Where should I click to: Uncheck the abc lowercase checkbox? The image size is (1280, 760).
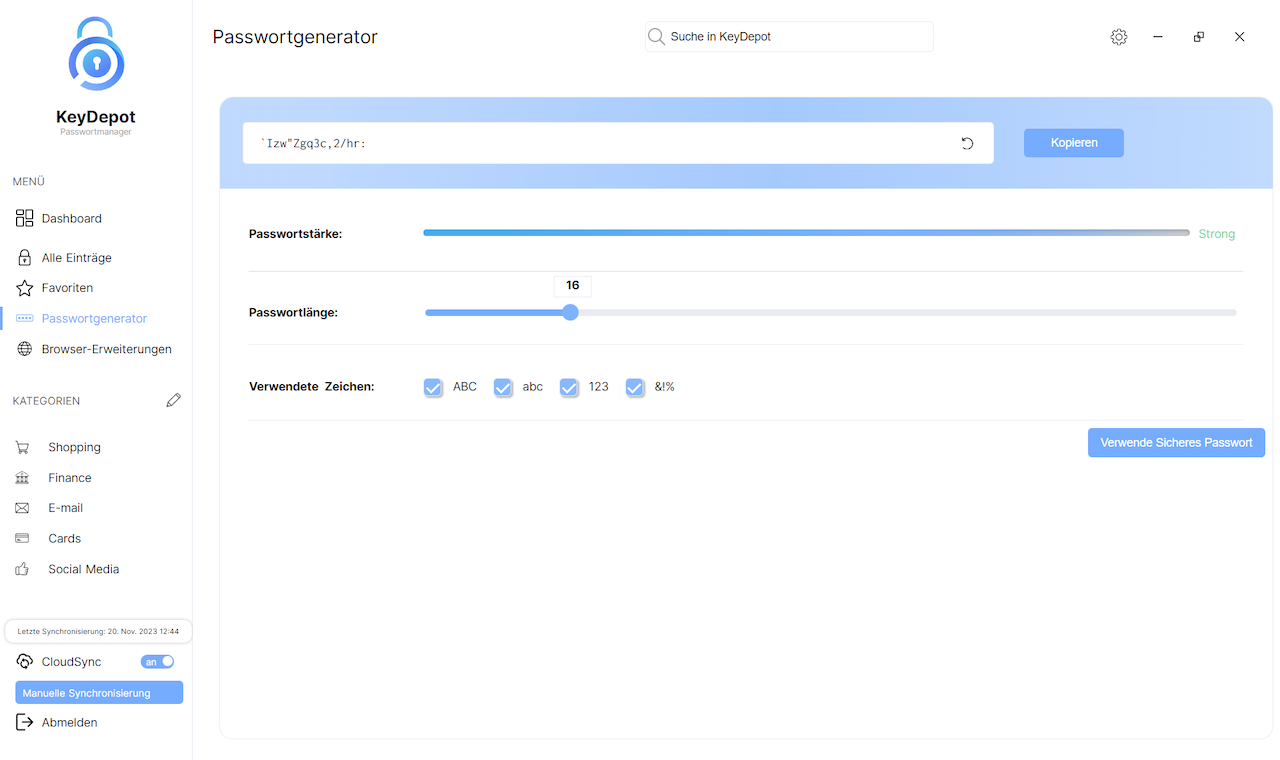[x=503, y=387]
